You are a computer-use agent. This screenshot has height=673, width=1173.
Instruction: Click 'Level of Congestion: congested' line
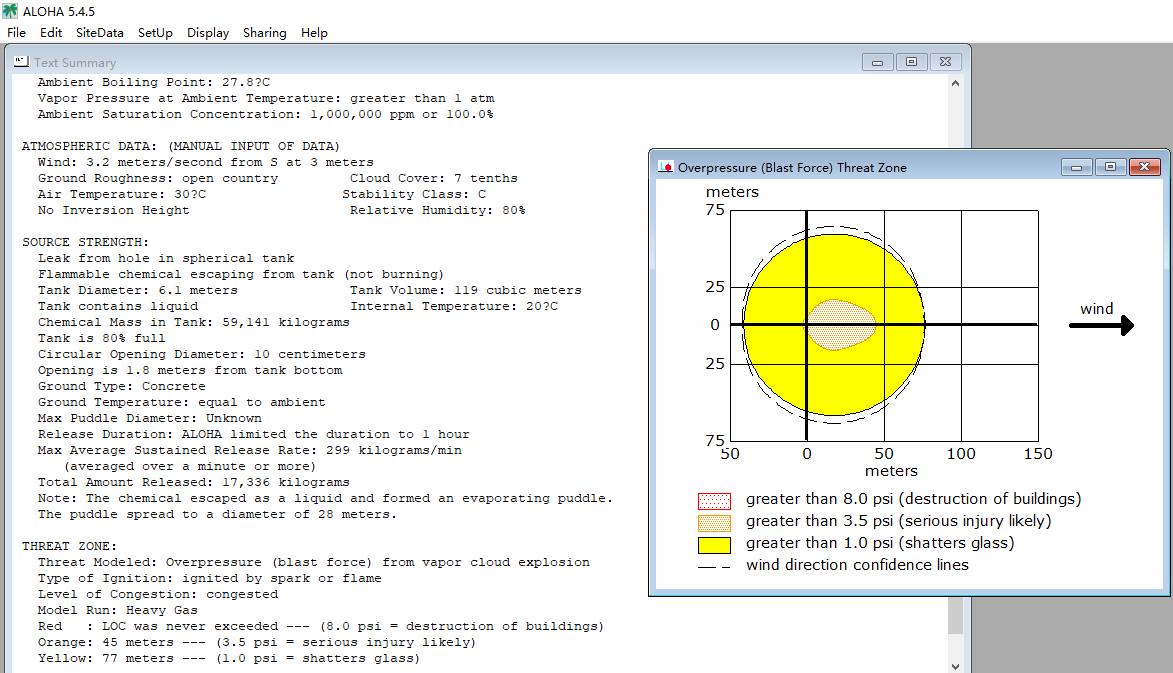pyautogui.click(x=157, y=594)
